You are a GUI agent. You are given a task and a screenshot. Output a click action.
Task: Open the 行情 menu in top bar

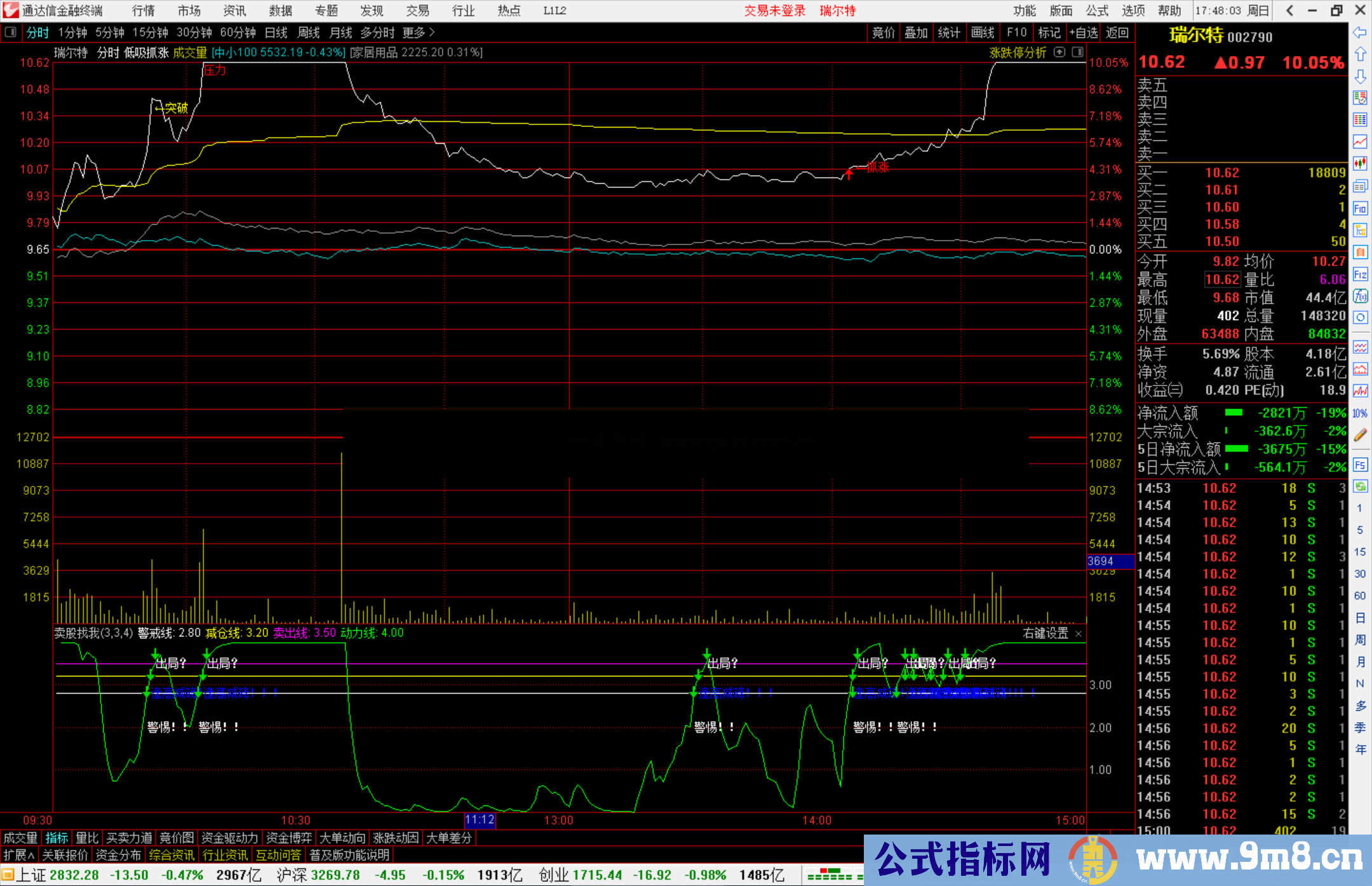[x=144, y=11]
